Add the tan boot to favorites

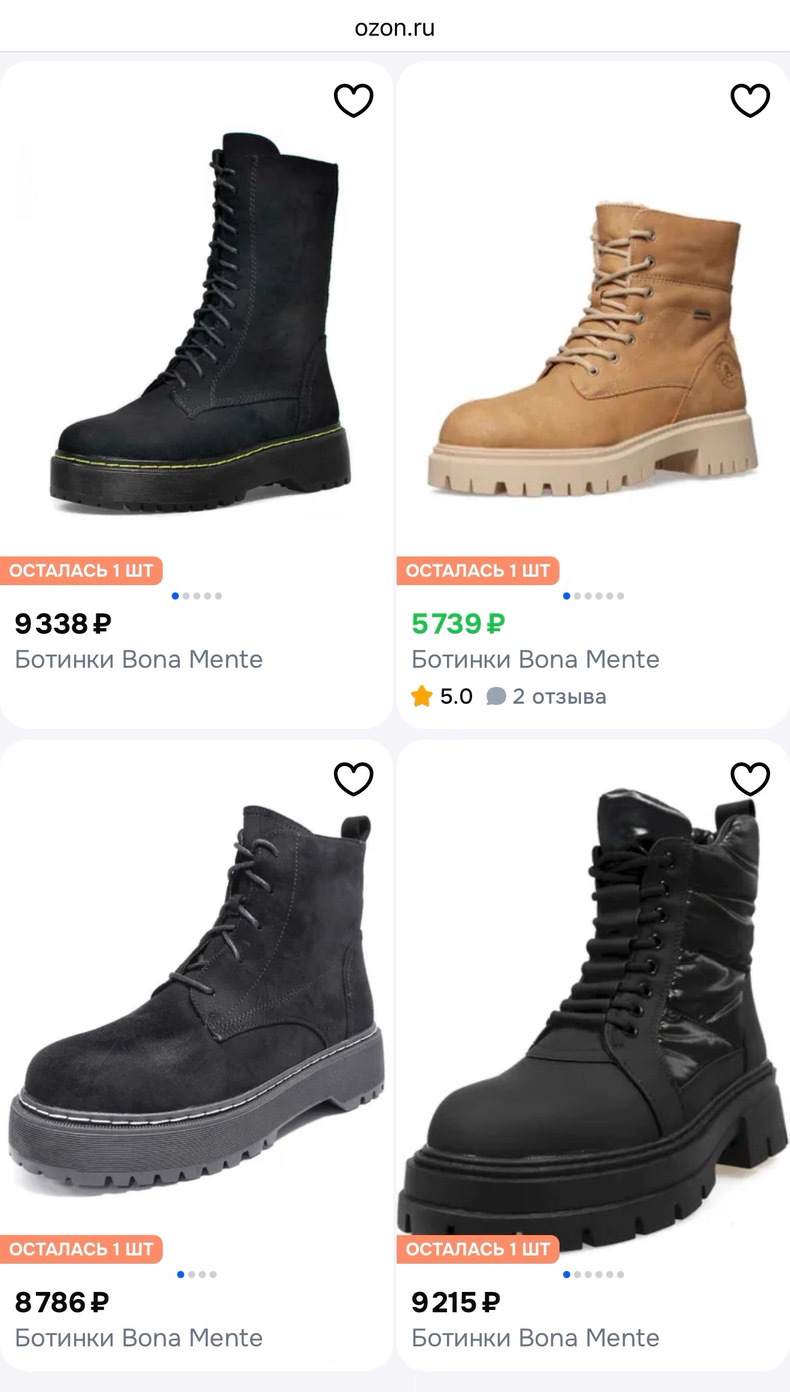[750, 100]
